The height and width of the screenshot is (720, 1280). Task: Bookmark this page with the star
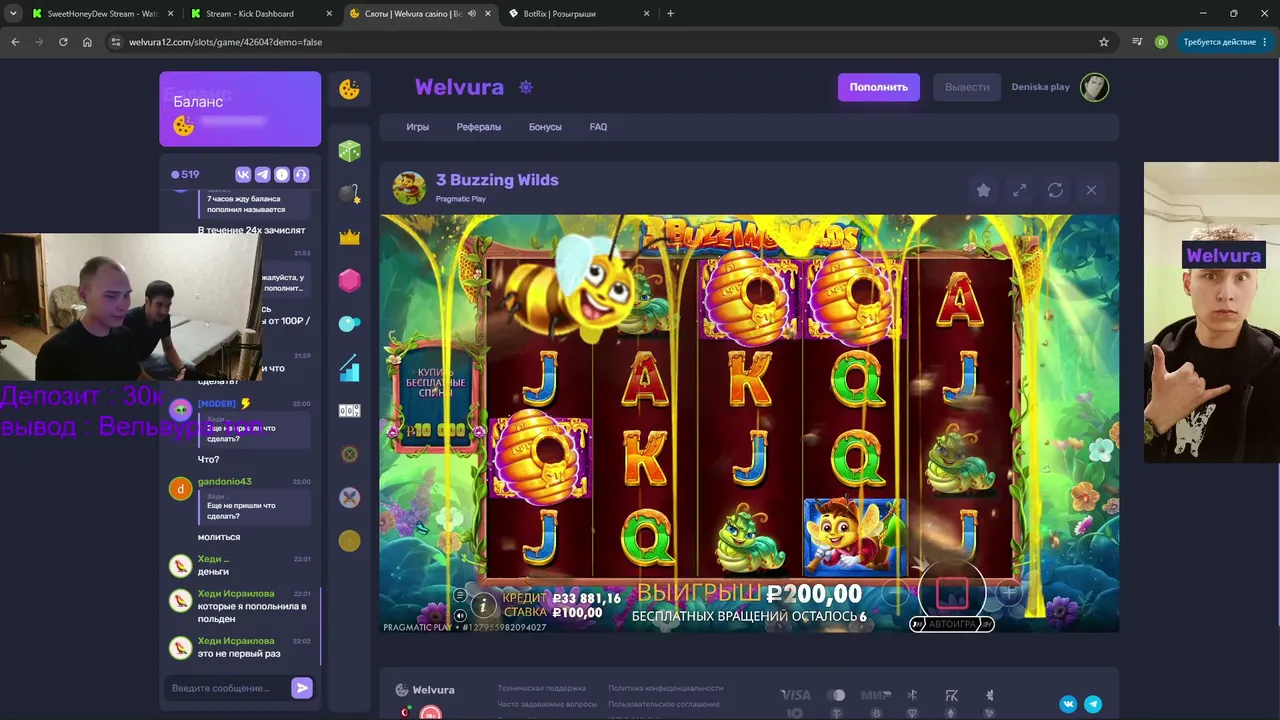click(x=1104, y=42)
